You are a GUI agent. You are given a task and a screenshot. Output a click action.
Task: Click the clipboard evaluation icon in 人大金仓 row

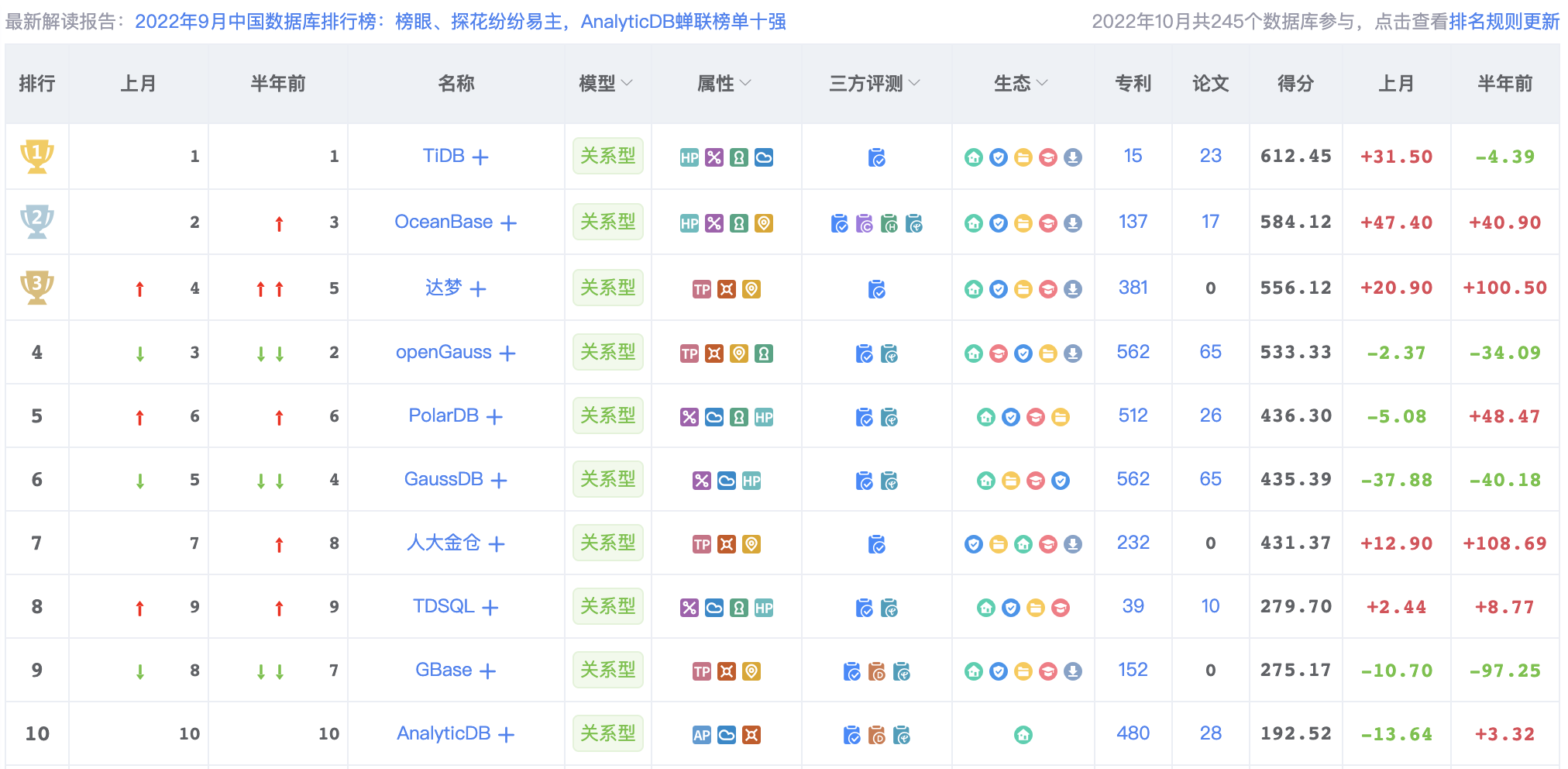pos(877,545)
